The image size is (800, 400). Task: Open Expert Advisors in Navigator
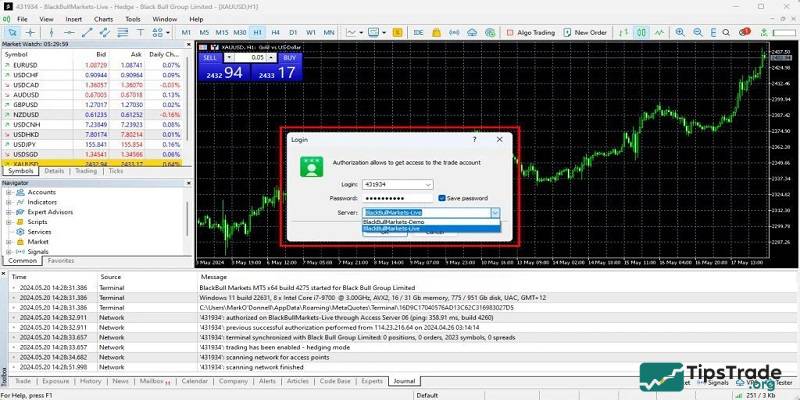coord(50,212)
